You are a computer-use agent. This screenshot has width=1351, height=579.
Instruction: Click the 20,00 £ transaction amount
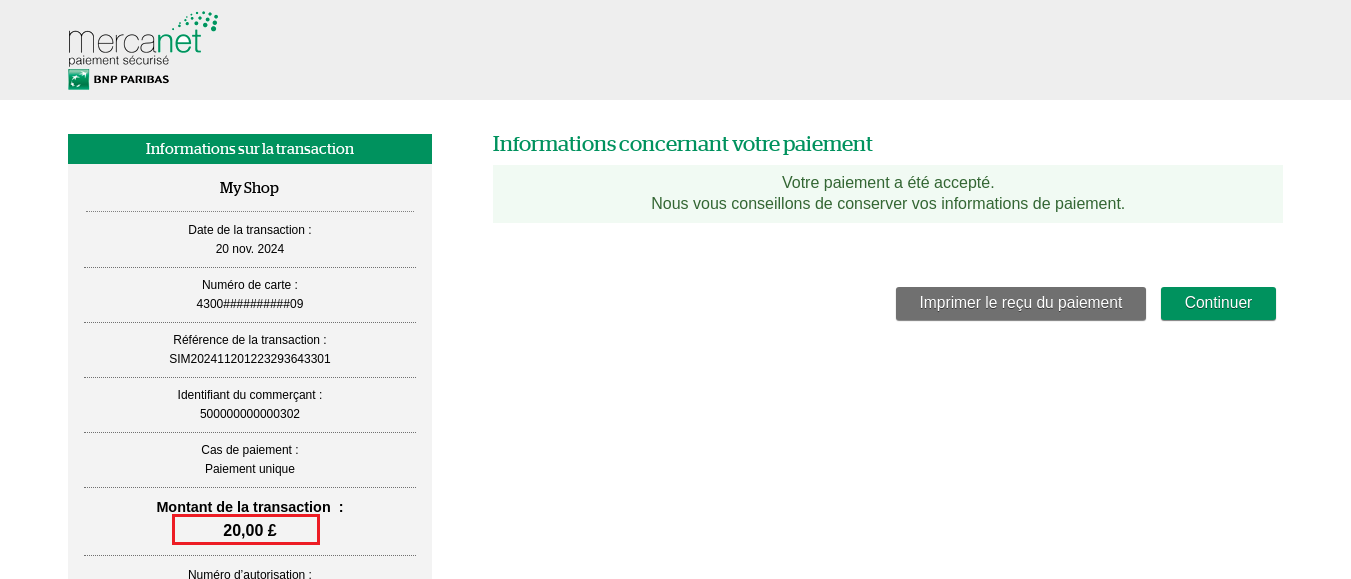click(249, 530)
